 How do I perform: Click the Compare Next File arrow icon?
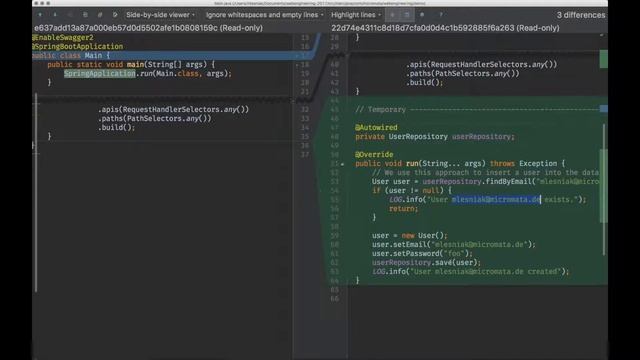pos(115,15)
